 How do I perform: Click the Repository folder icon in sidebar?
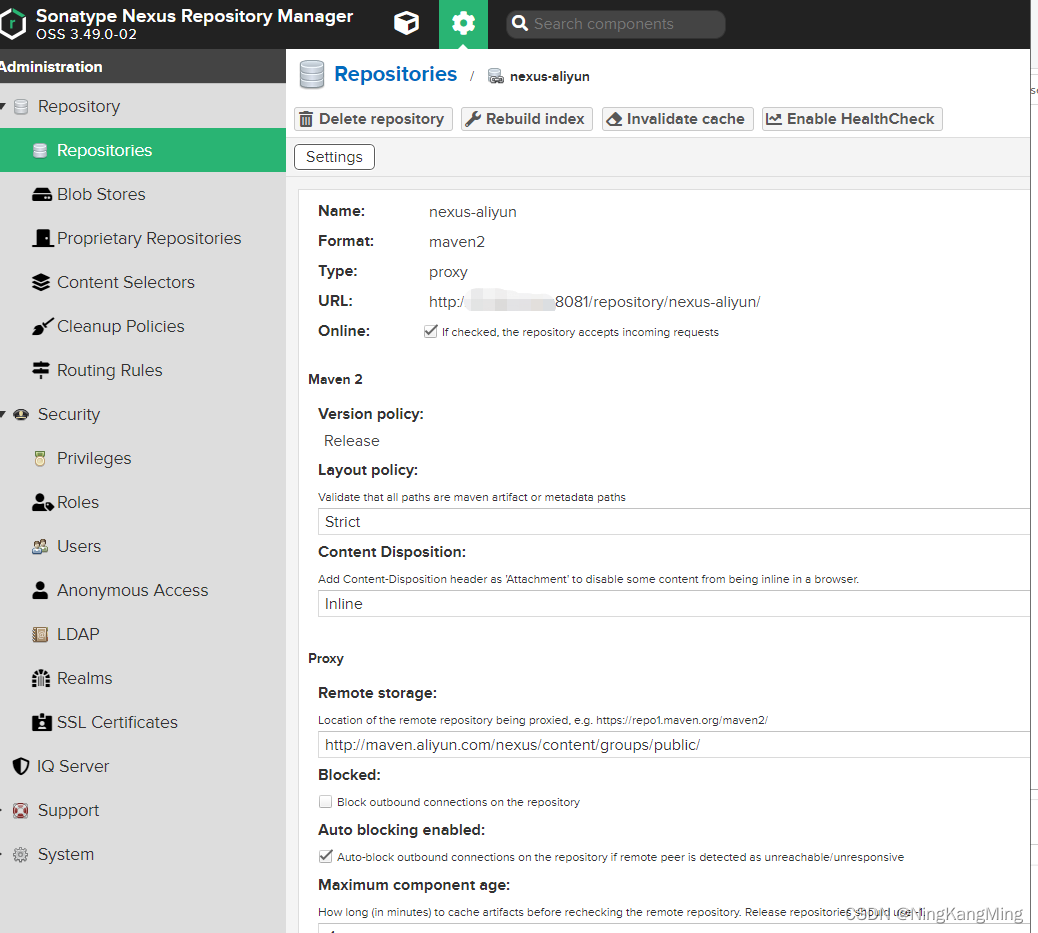coord(21,107)
